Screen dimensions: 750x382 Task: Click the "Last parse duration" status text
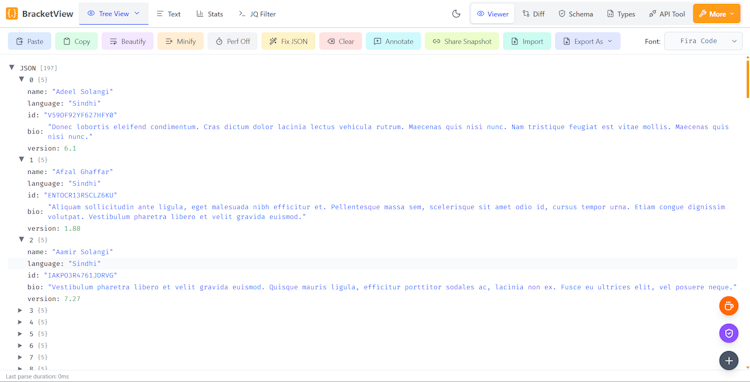[x=37, y=377]
